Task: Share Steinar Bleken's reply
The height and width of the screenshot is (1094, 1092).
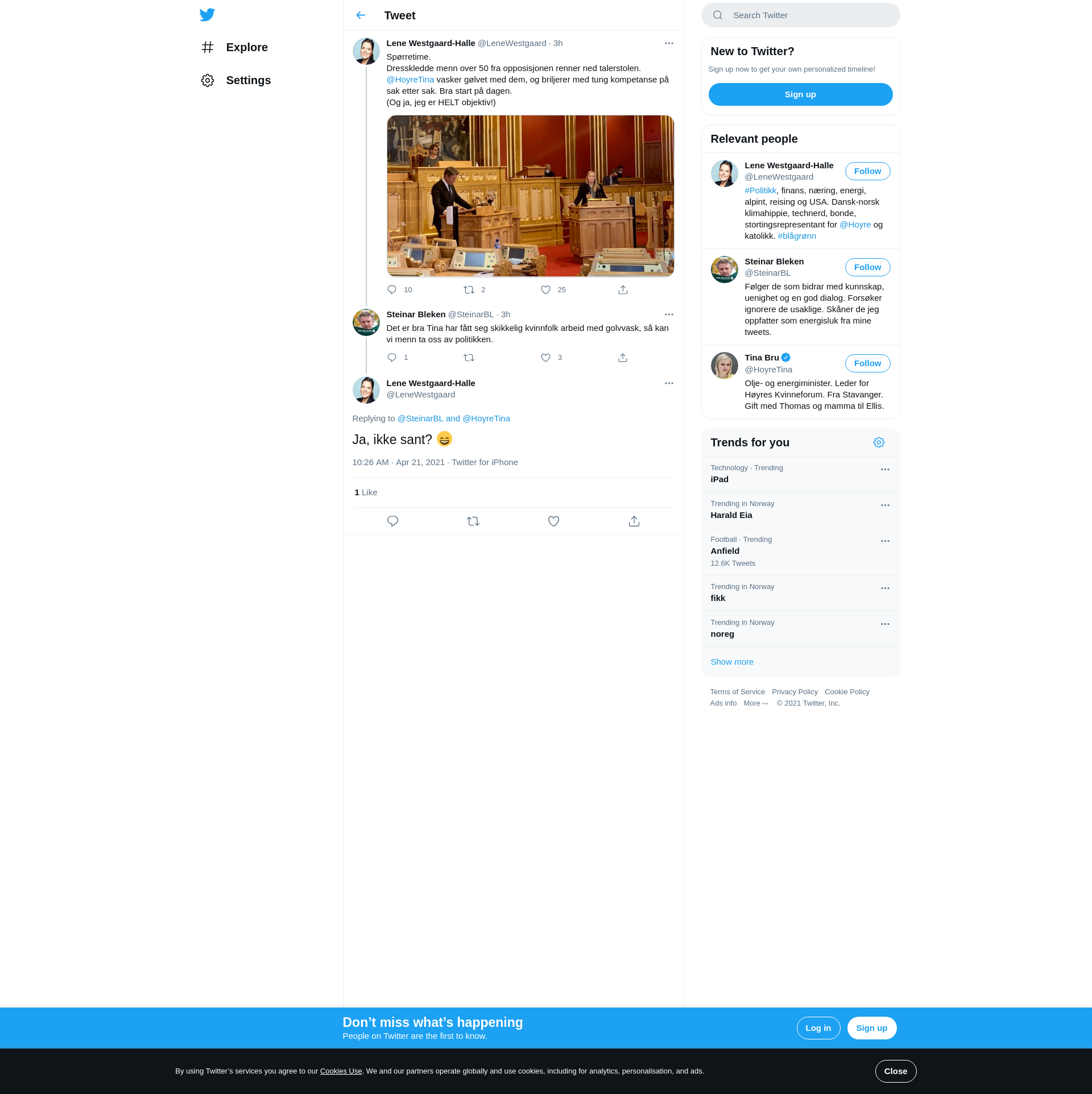Action: tap(623, 358)
